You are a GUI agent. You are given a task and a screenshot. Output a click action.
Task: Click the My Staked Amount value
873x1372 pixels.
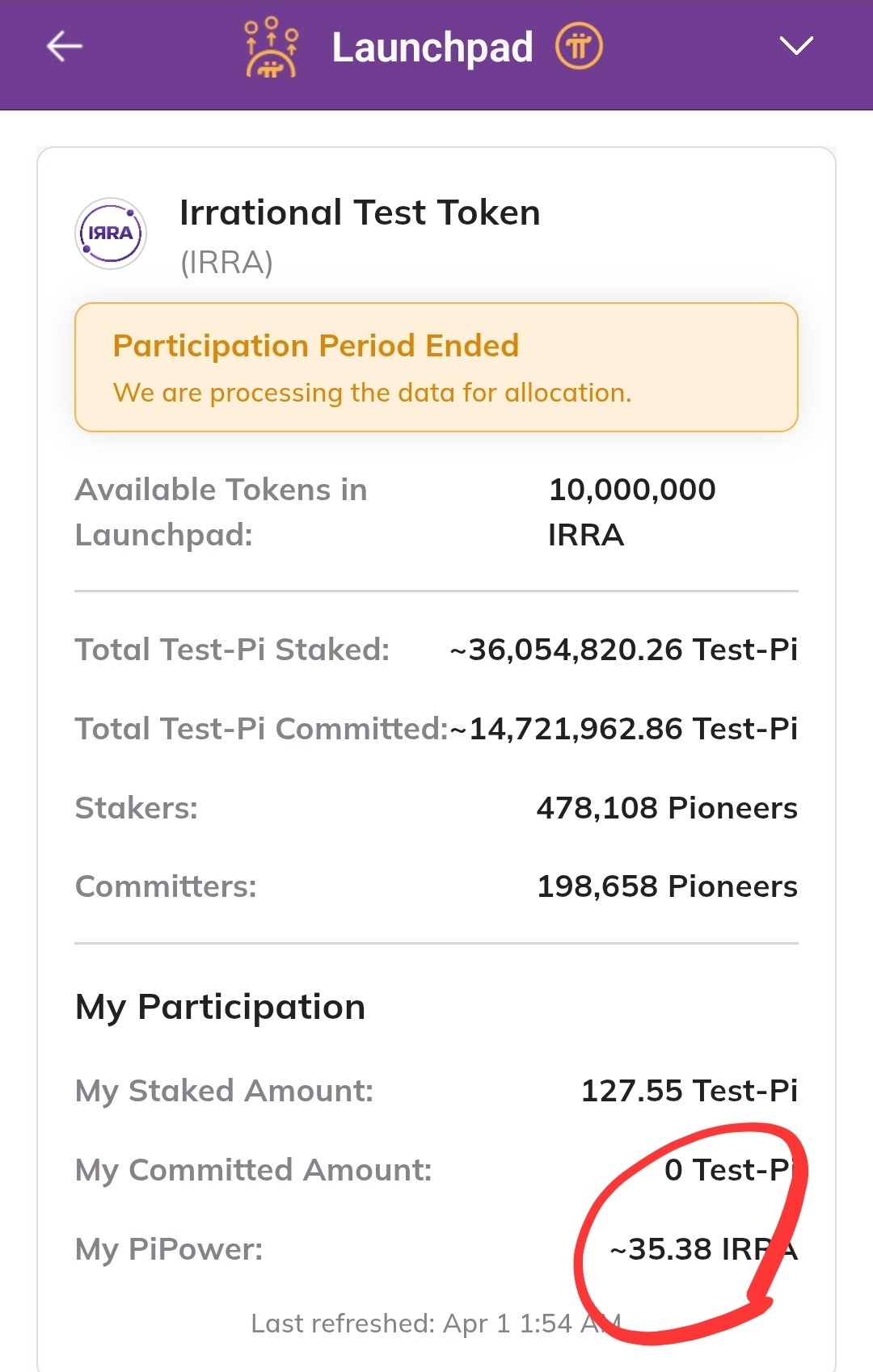(x=689, y=1091)
